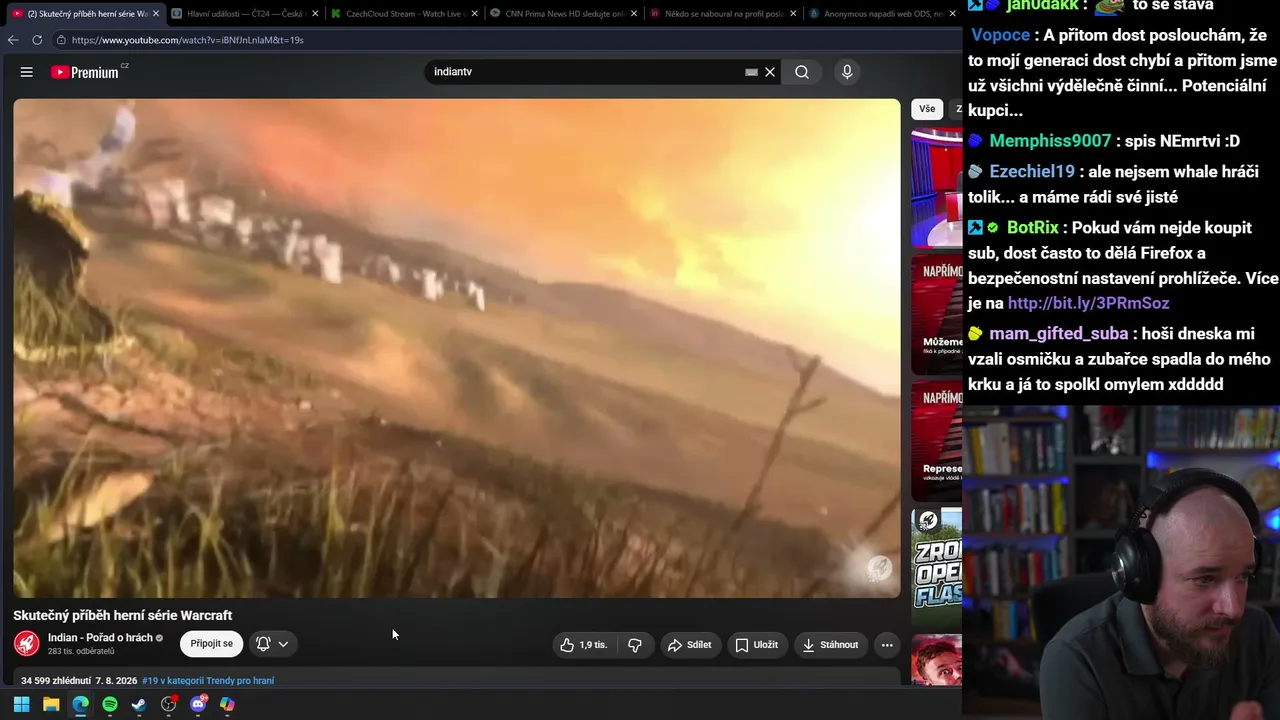The width and height of the screenshot is (1280, 720).
Task: Click the mam_gifted_suba username in chat
Action: tap(1058, 334)
